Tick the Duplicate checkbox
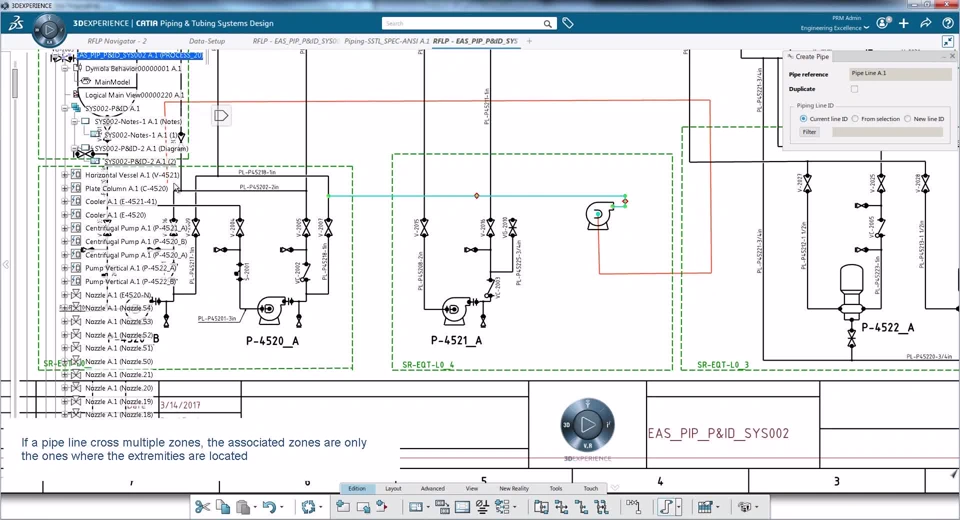 click(855, 89)
